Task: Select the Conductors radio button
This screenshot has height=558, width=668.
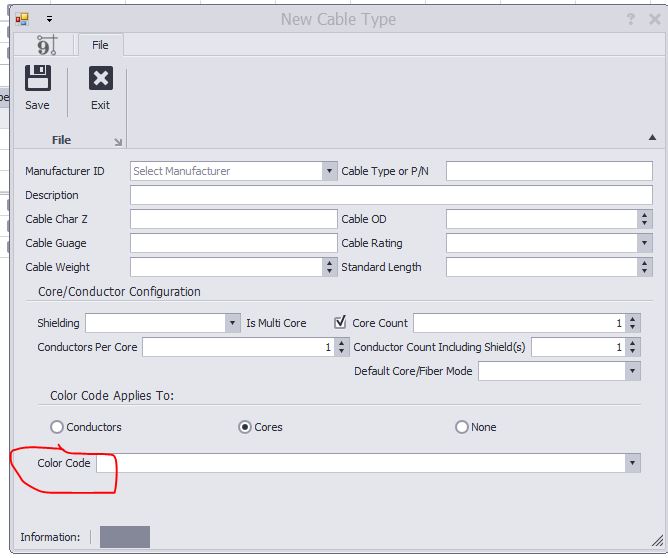Action: point(57,427)
